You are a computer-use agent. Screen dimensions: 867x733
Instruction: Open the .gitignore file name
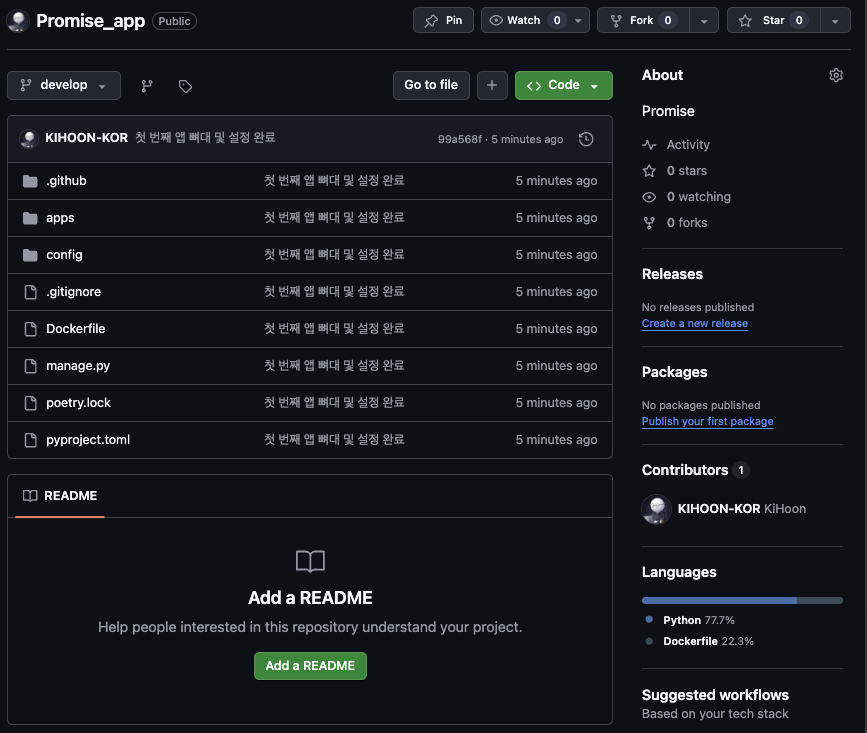(74, 292)
